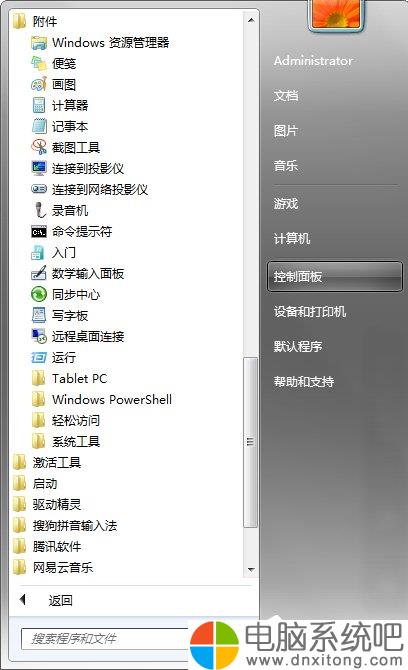Open 设备和打印机 menu entry

(x=310, y=311)
